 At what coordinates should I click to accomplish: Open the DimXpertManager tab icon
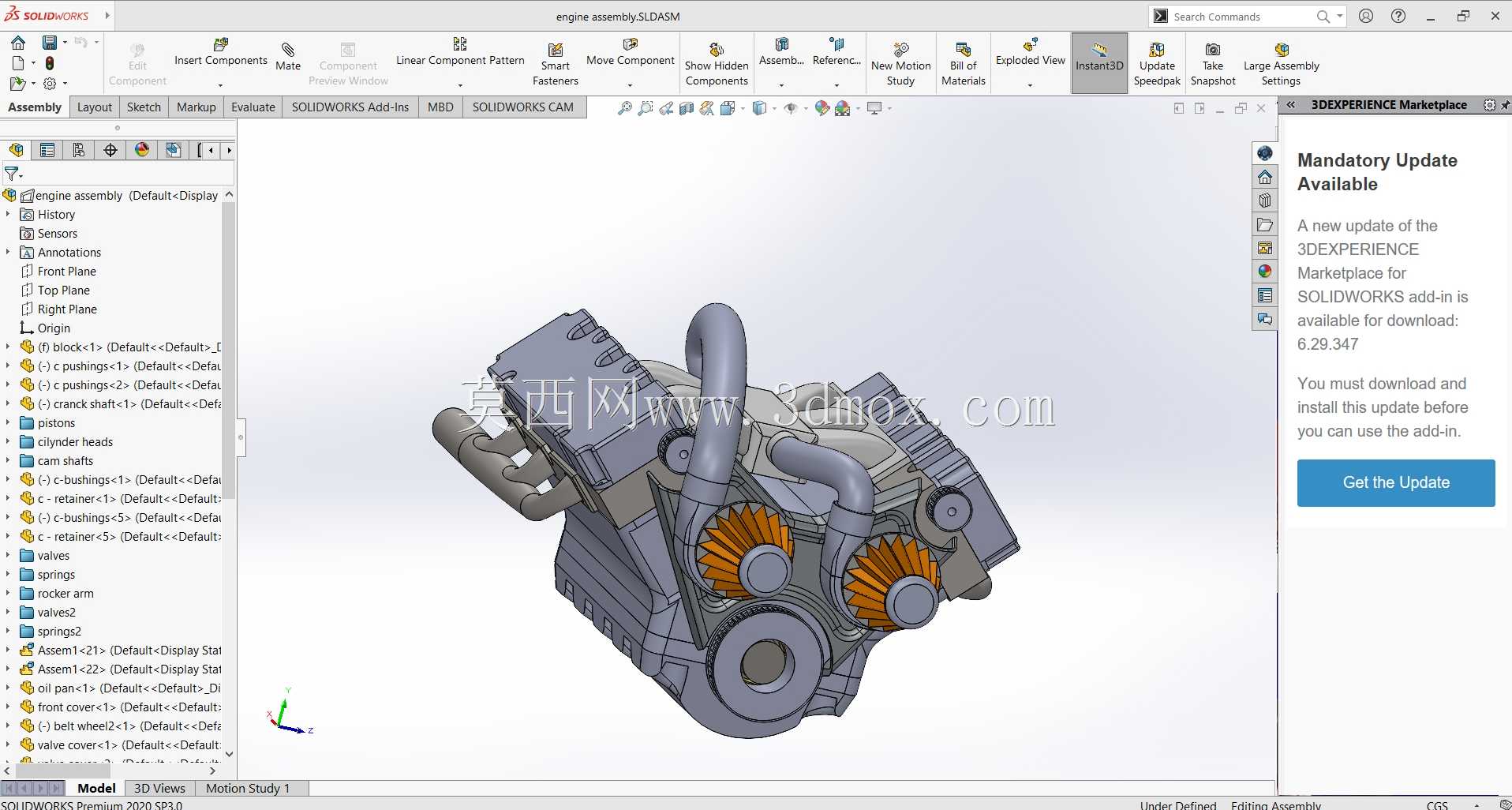coord(110,150)
